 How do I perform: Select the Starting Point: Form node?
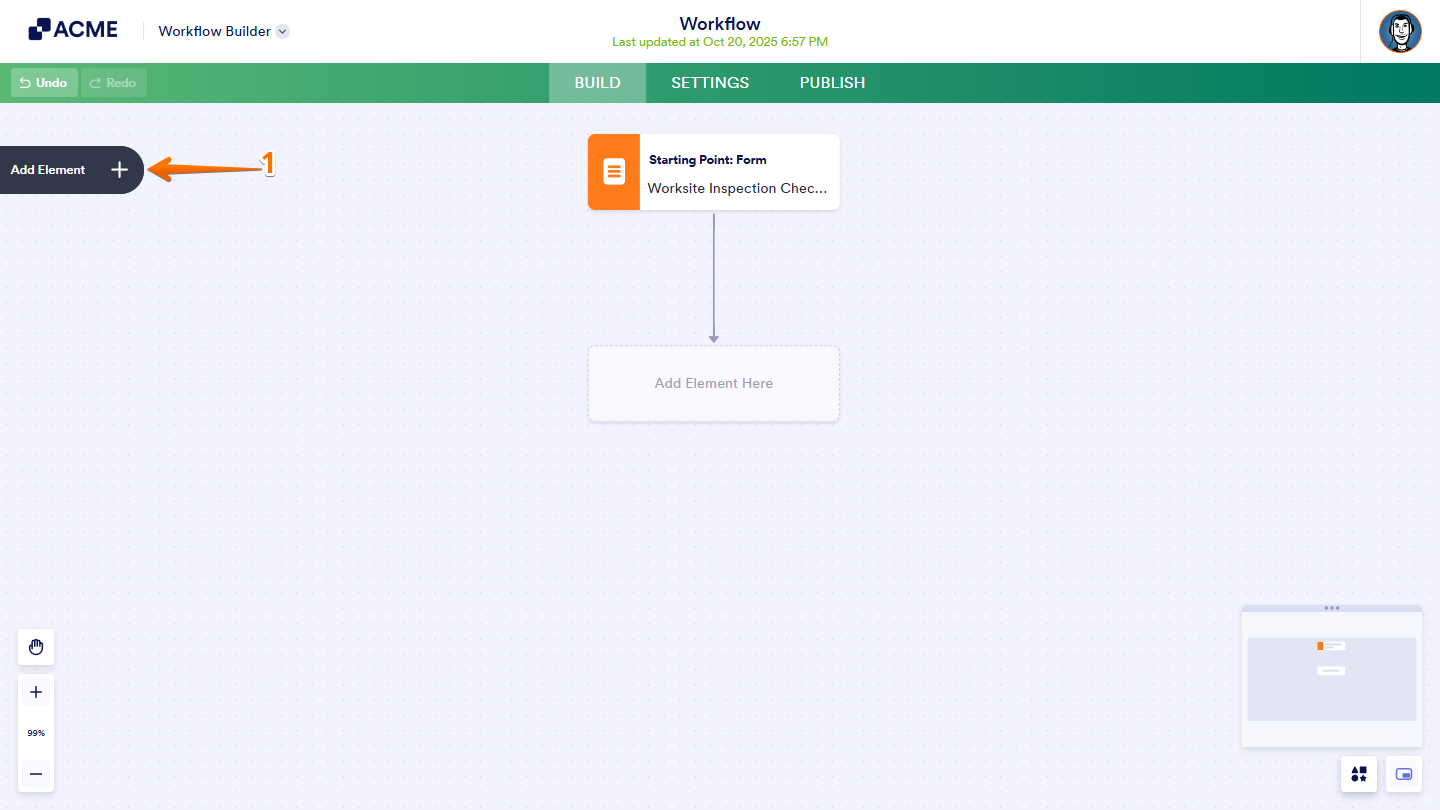tap(714, 172)
